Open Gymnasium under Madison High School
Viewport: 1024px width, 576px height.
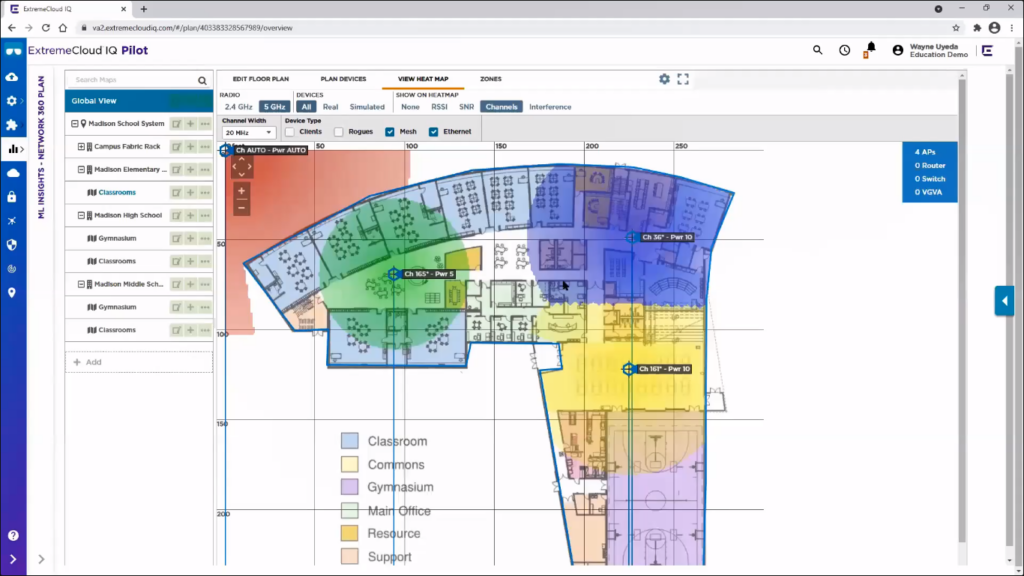coord(117,238)
